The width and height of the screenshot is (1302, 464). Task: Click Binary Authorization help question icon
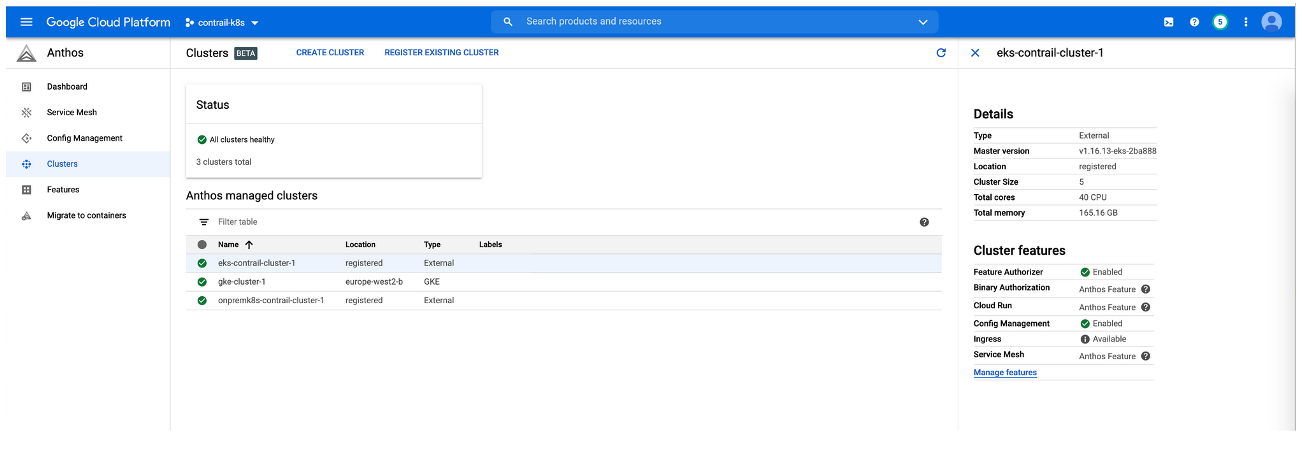pos(1145,288)
